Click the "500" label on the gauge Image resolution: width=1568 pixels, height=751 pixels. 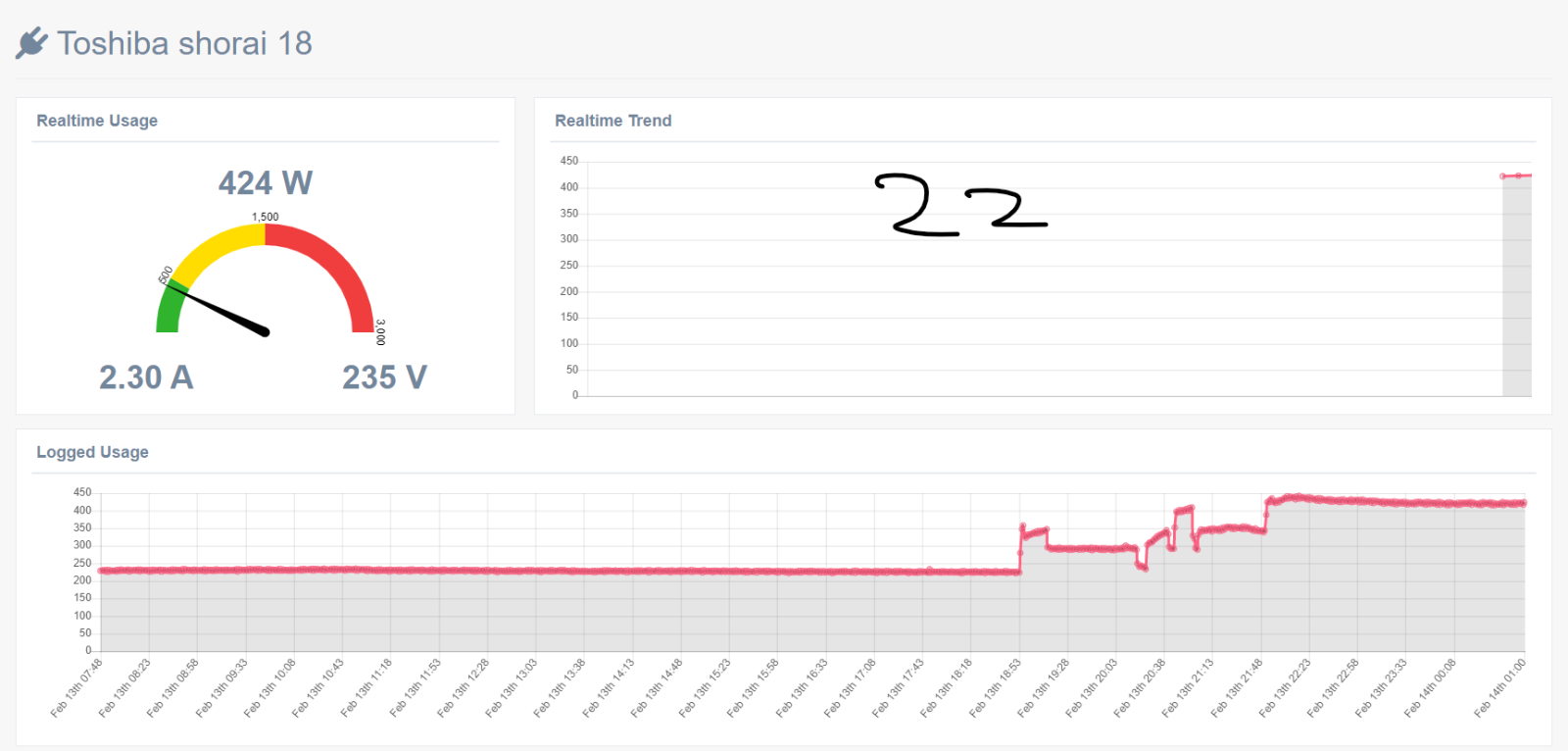(x=166, y=275)
